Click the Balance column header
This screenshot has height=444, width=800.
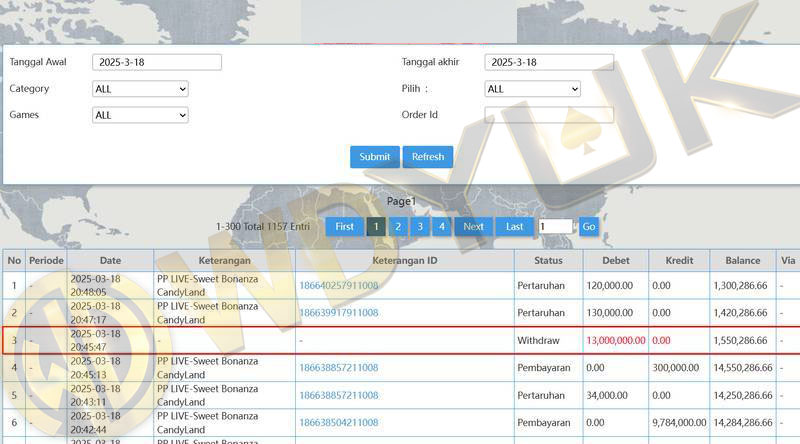tap(743, 260)
